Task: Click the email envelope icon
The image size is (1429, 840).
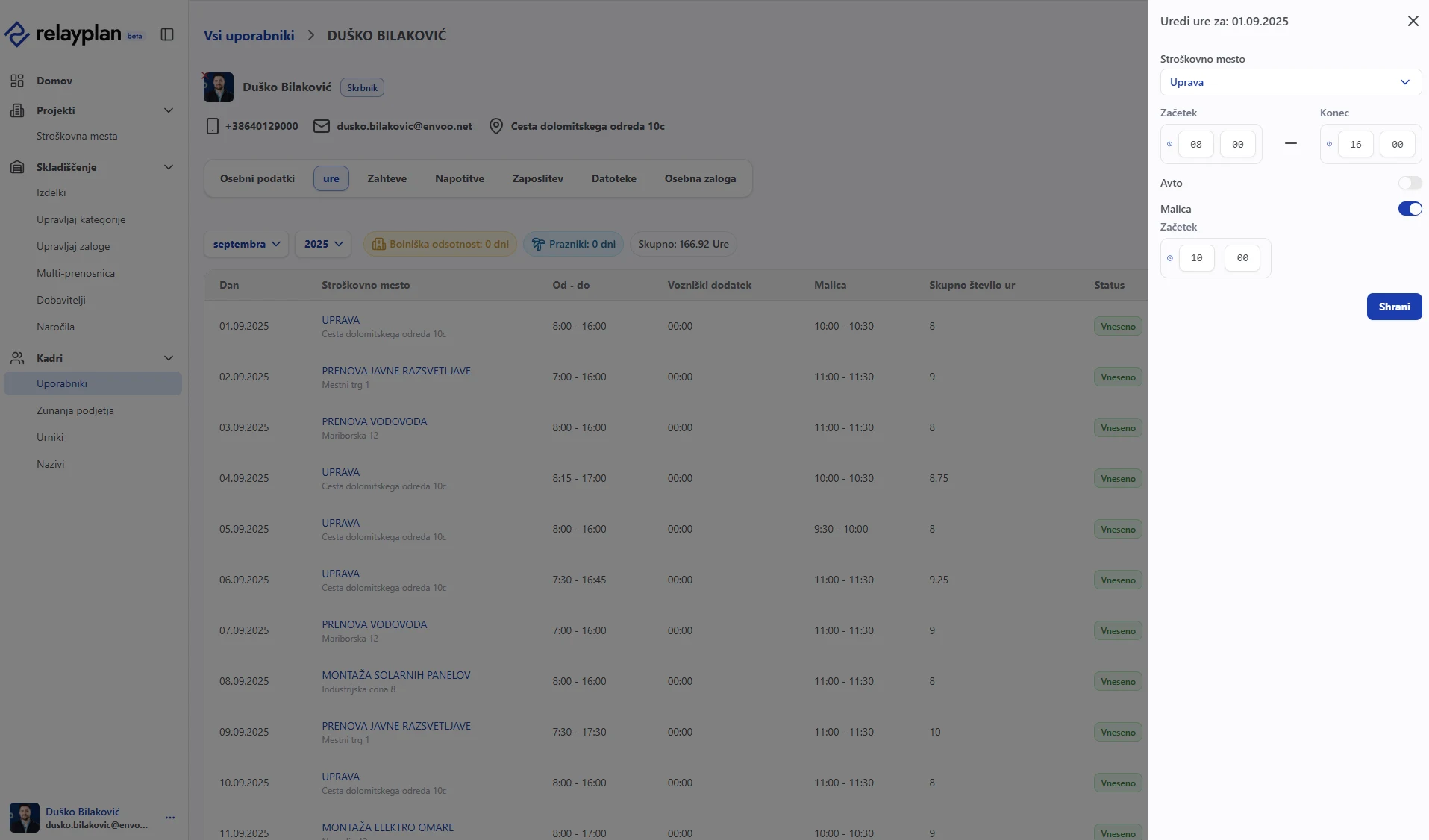Action: pyautogui.click(x=322, y=126)
